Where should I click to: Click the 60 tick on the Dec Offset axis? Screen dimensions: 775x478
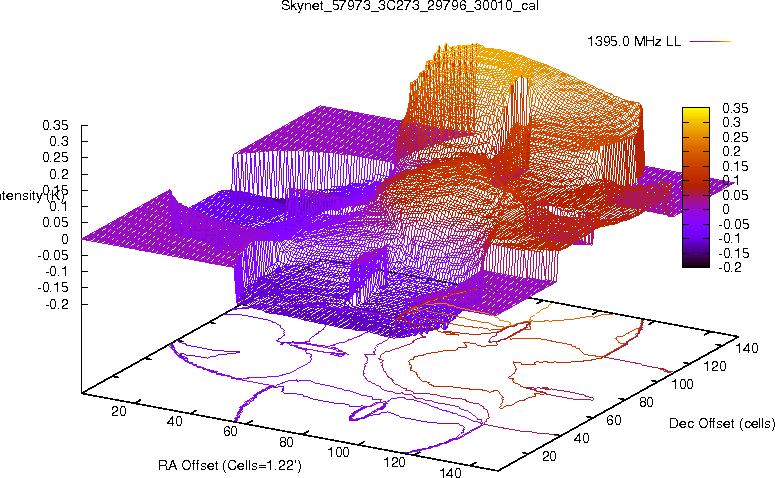tap(614, 420)
